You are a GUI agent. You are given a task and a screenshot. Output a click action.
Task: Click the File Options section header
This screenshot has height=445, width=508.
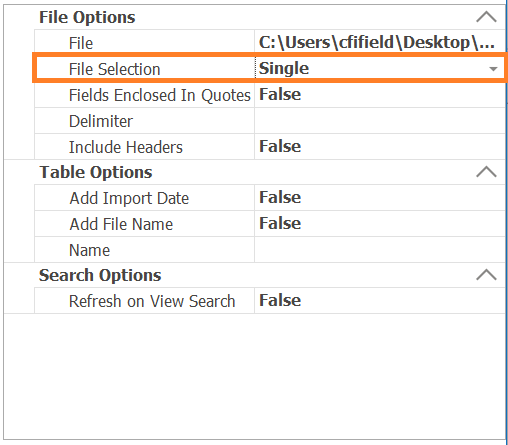tap(87, 17)
